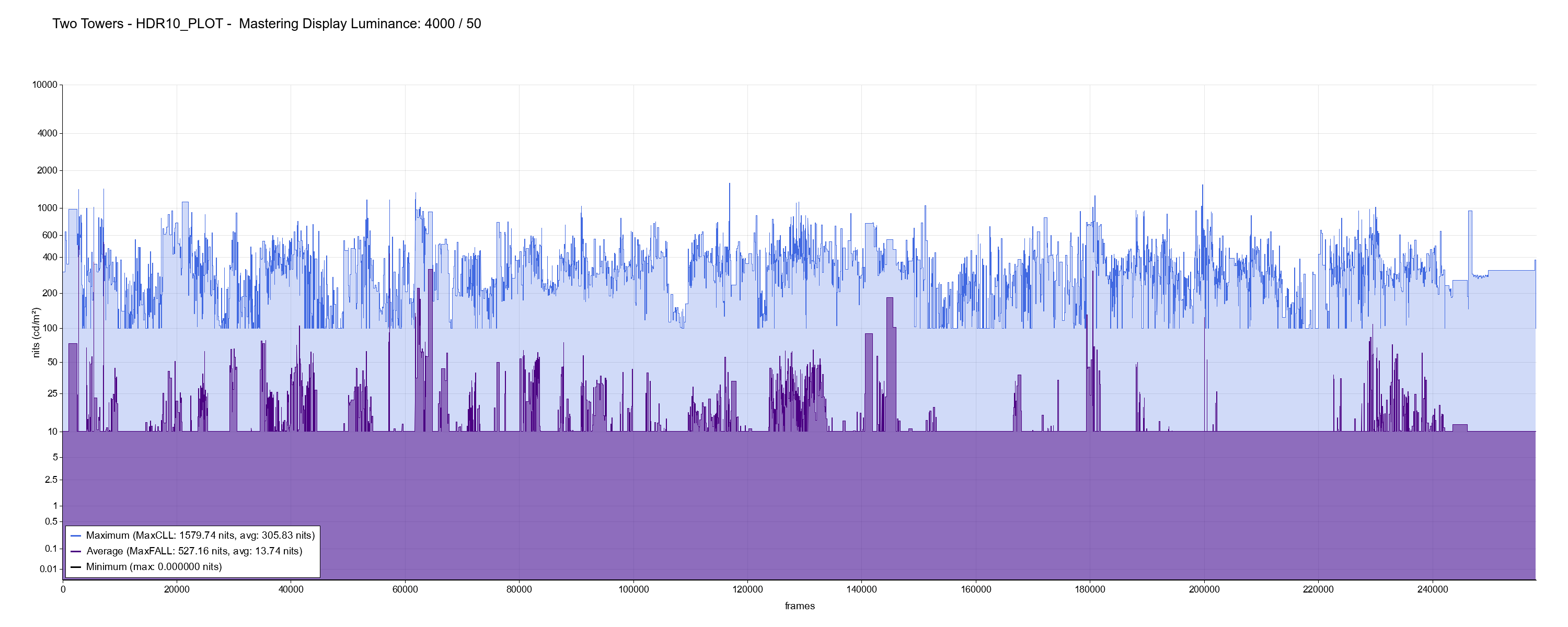The image size is (1568, 627).
Task: Click the 20000 tick on the frames axis
Action: (x=177, y=589)
